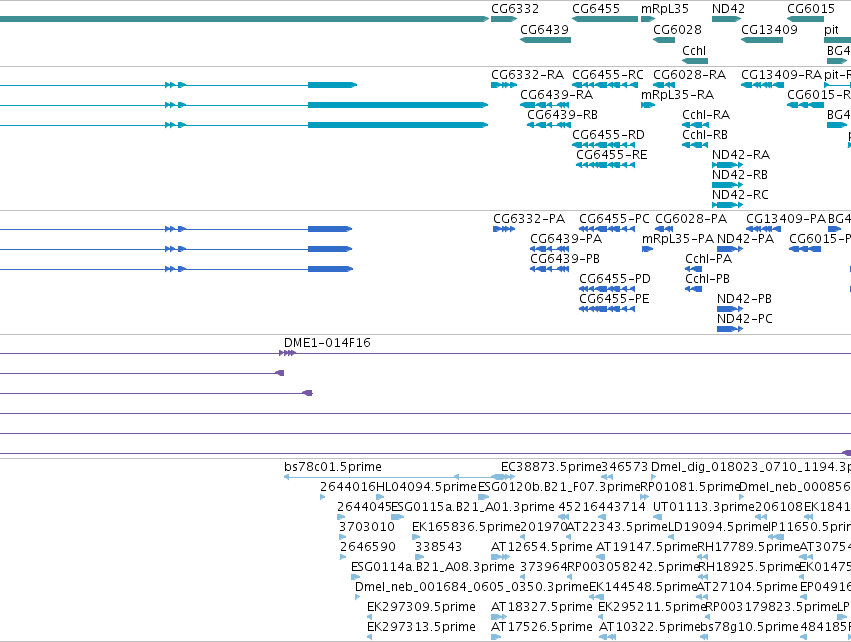The width and height of the screenshot is (851, 642).
Task: Click the CG13409-RA transcript label
Action: click(x=781, y=74)
